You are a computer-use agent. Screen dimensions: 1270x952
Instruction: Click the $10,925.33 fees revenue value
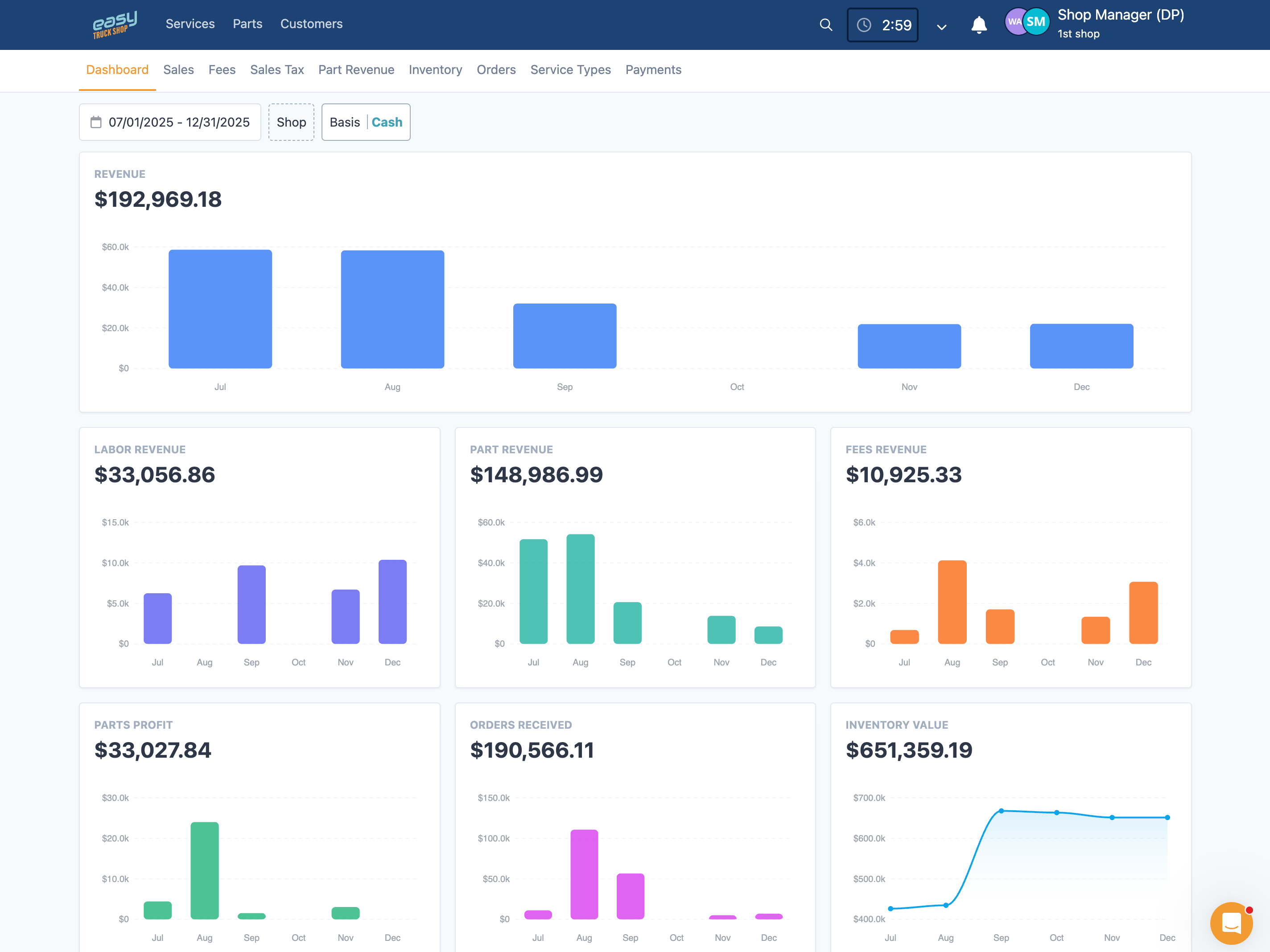tap(903, 475)
